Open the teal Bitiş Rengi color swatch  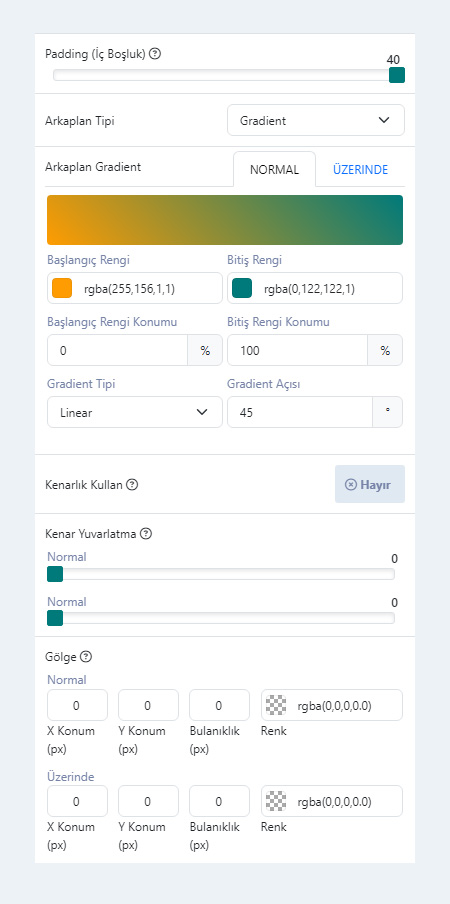point(242,288)
